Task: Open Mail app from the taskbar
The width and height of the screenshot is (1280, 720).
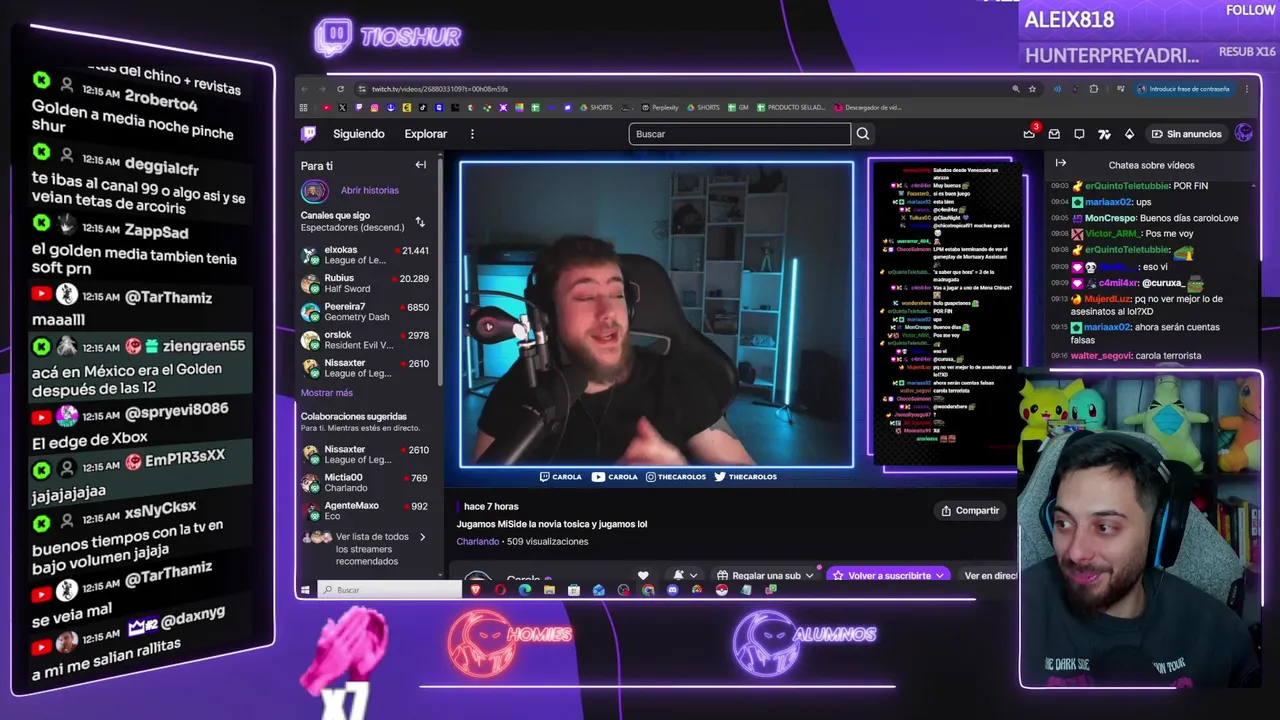Action: [599, 590]
